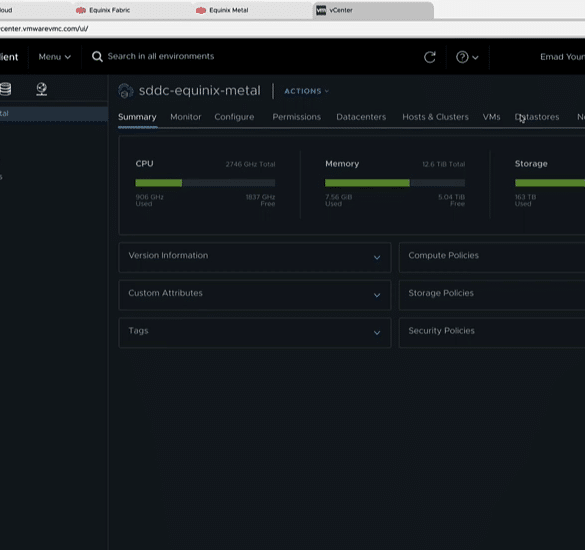The height and width of the screenshot is (550, 585).
Task: Switch to the VMs tab
Action: (491, 117)
